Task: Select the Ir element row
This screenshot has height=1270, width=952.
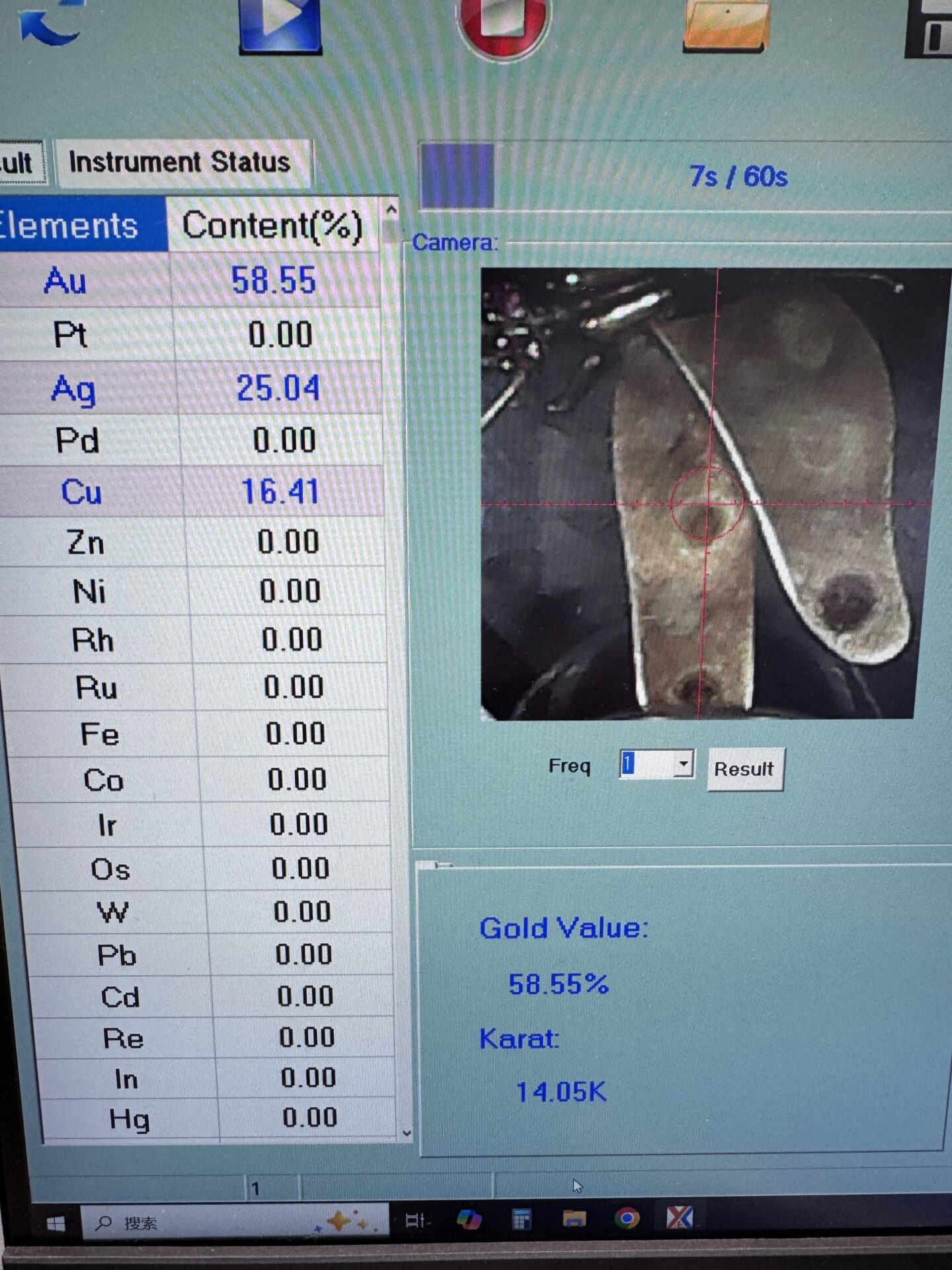Action: [202, 825]
